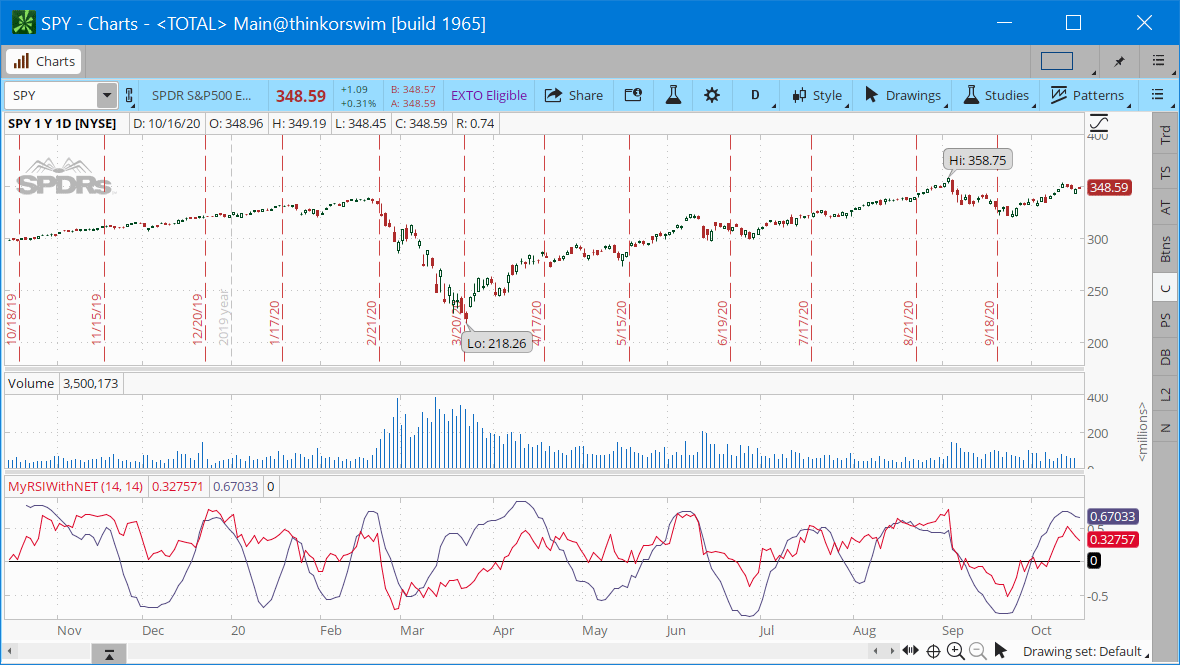Toggle the chart scale icon above price axis

(x=1098, y=124)
